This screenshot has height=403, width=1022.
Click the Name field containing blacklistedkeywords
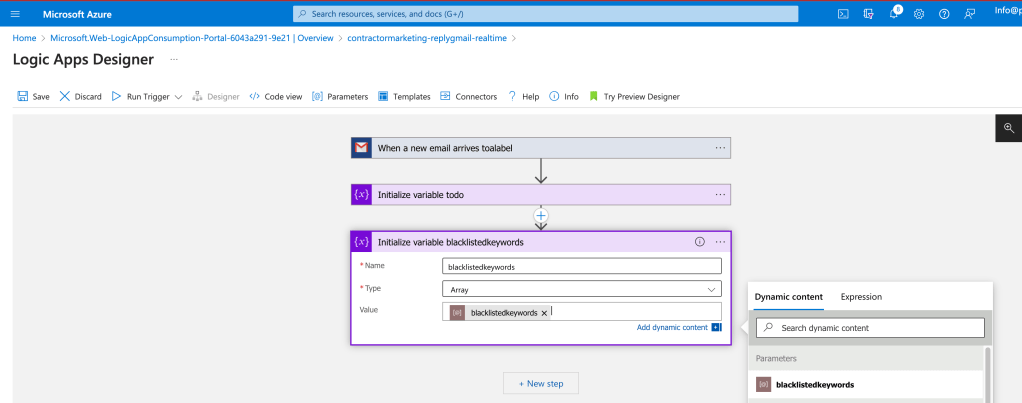(582, 266)
